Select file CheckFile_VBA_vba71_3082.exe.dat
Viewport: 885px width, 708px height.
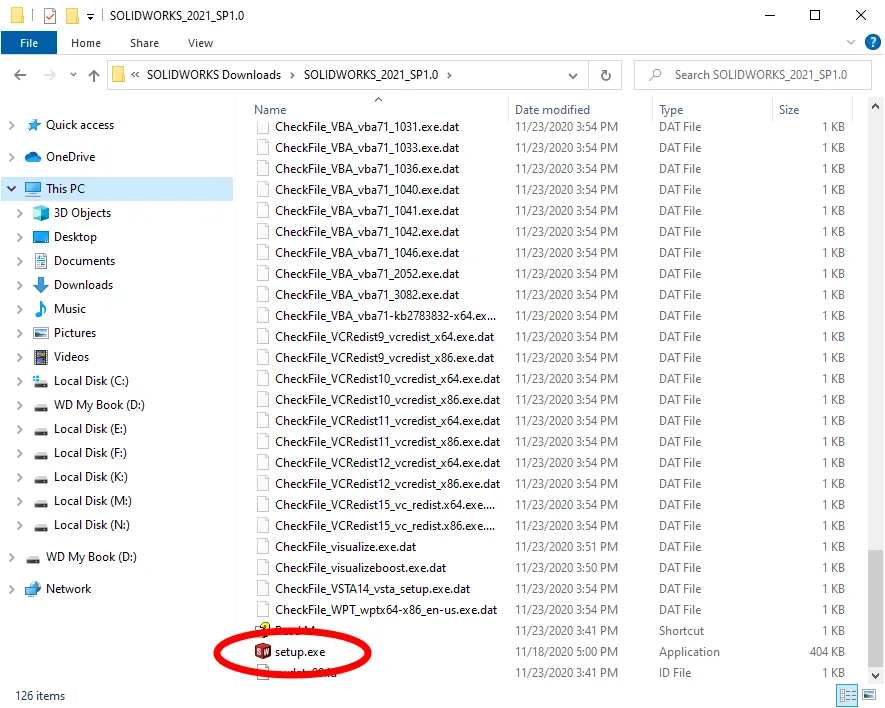367,295
